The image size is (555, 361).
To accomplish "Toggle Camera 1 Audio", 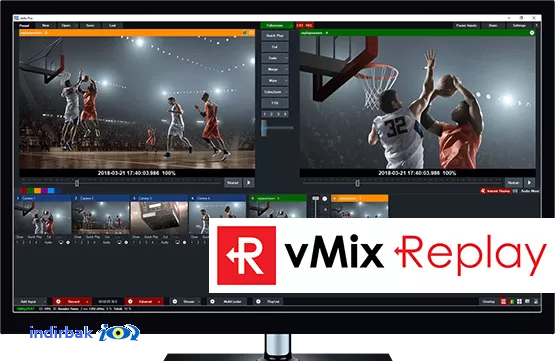I will click(x=48, y=242).
